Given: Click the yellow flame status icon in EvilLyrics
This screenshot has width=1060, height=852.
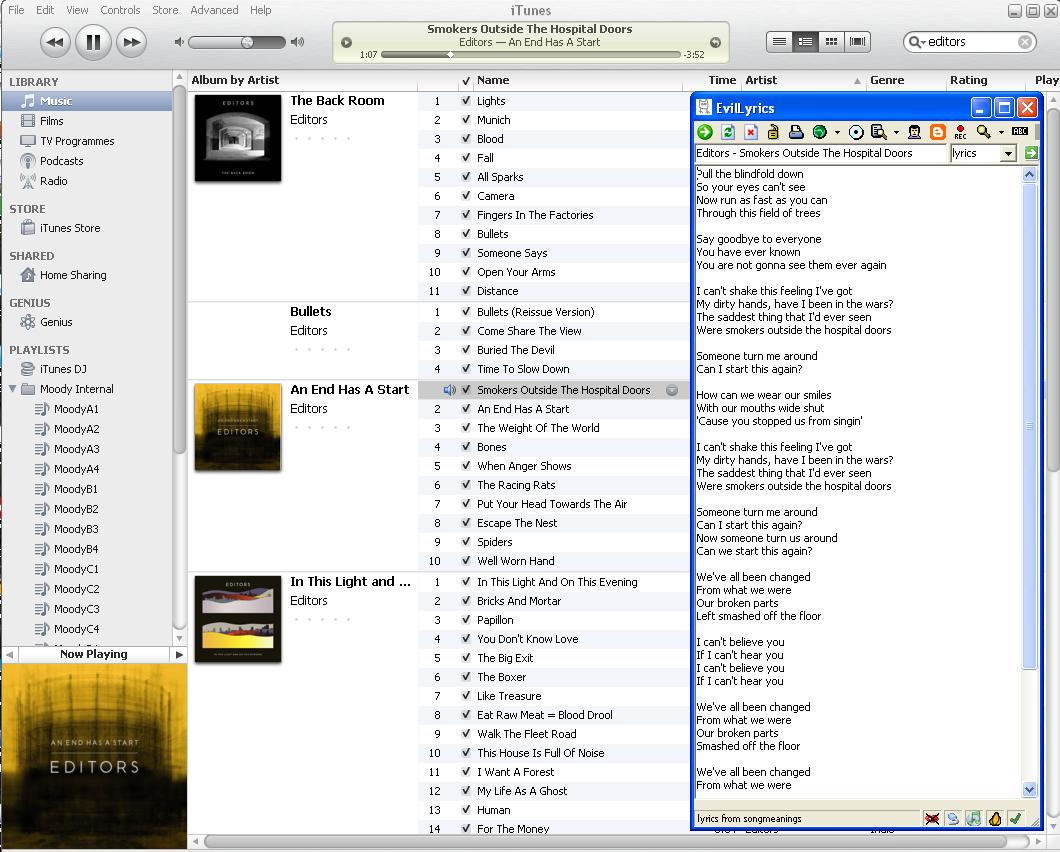Looking at the screenshot, I should pyautogui.click(x=994, y=819).
